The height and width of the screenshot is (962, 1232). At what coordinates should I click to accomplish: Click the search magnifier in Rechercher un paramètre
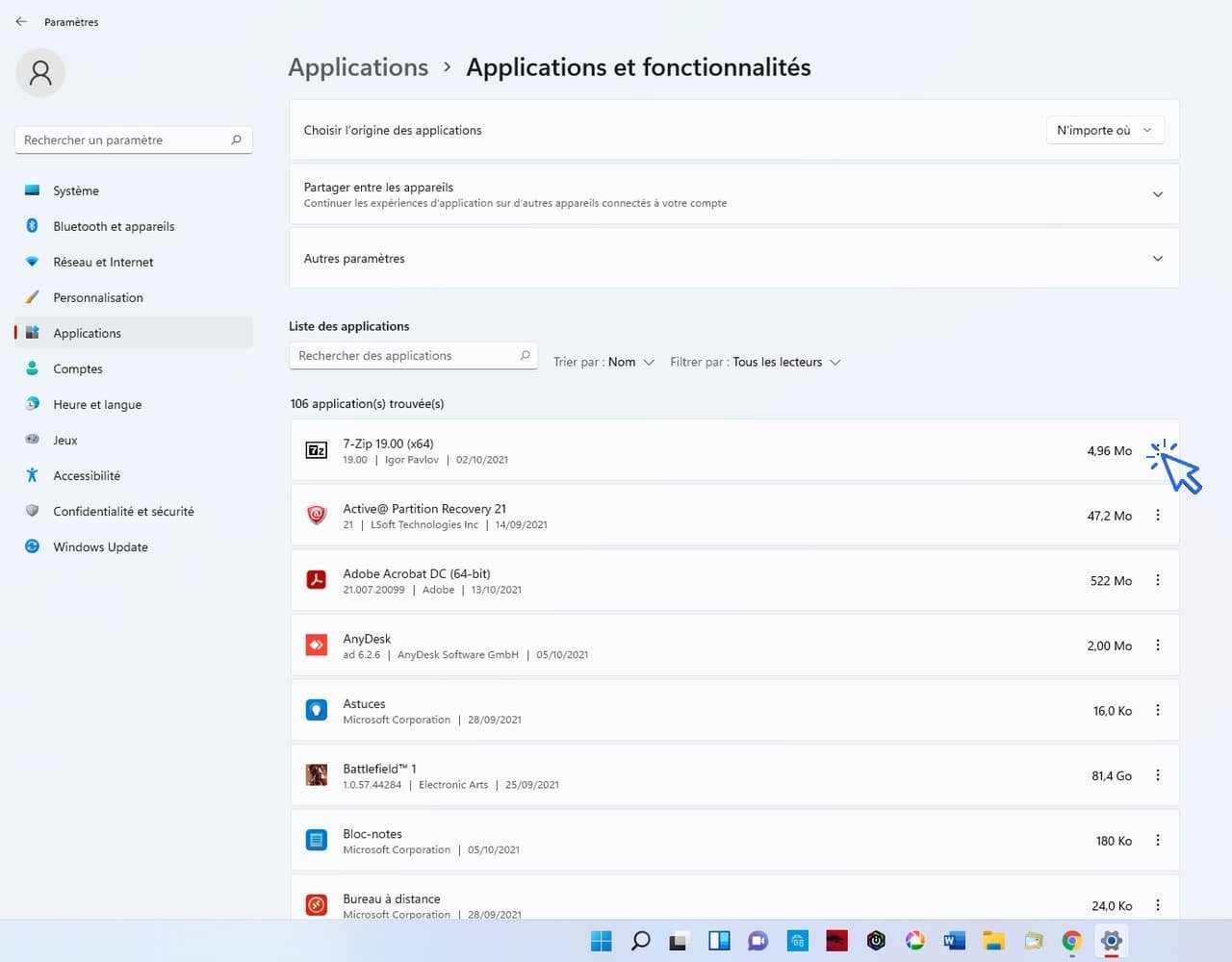236,140
